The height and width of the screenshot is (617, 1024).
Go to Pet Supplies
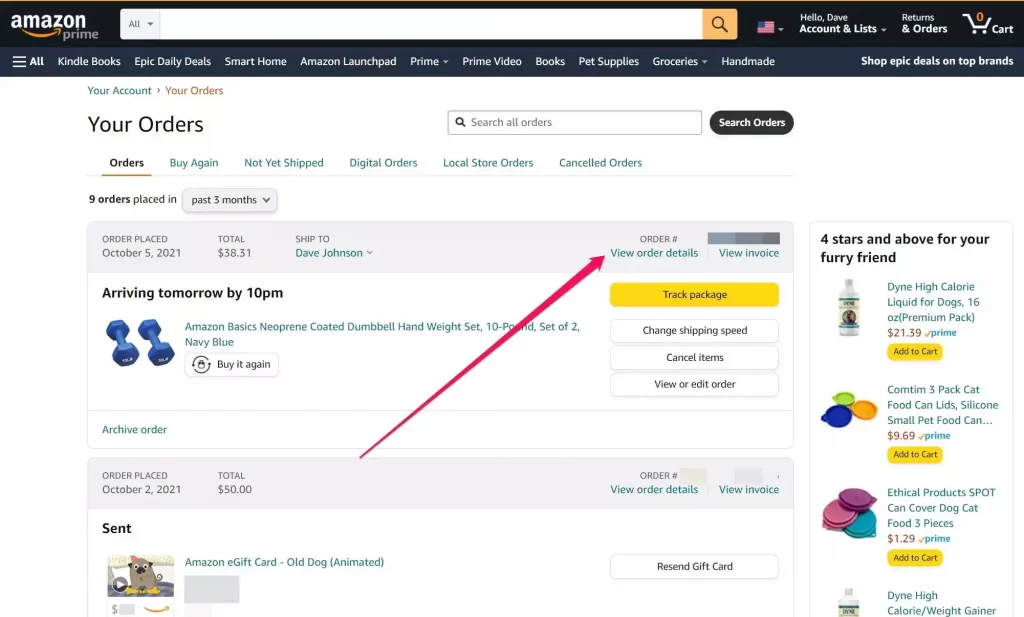(x=609, y=61)
